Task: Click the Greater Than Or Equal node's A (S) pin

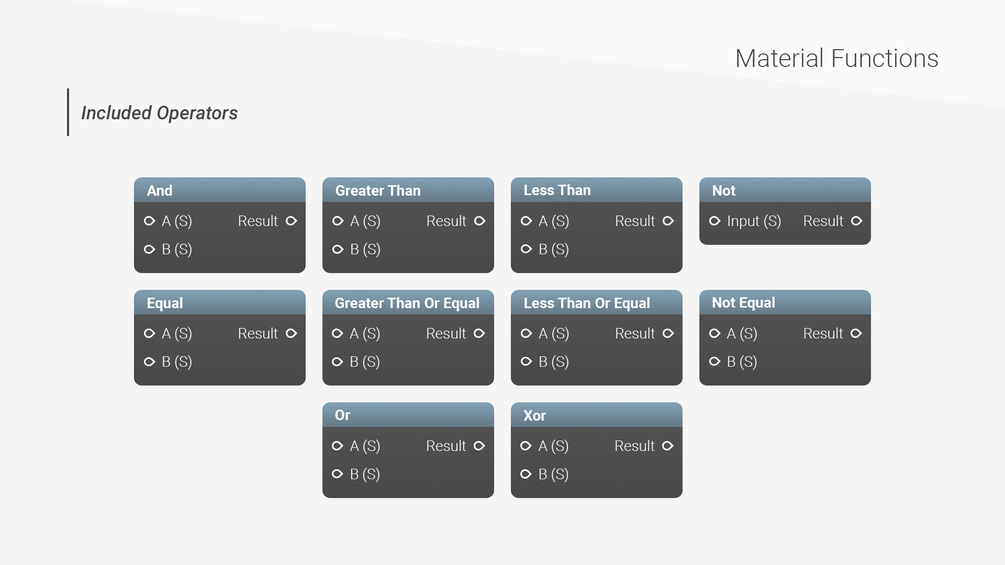Action: tap(338, 333)
